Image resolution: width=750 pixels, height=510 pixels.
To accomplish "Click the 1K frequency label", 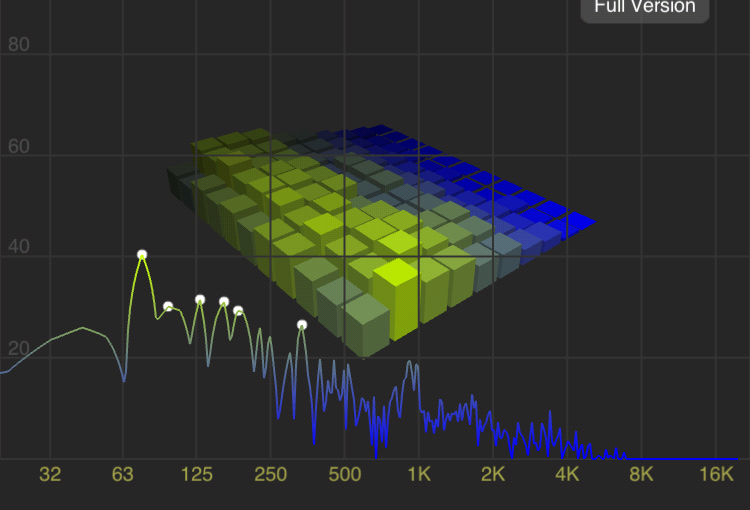I will (x=419, y=475).
